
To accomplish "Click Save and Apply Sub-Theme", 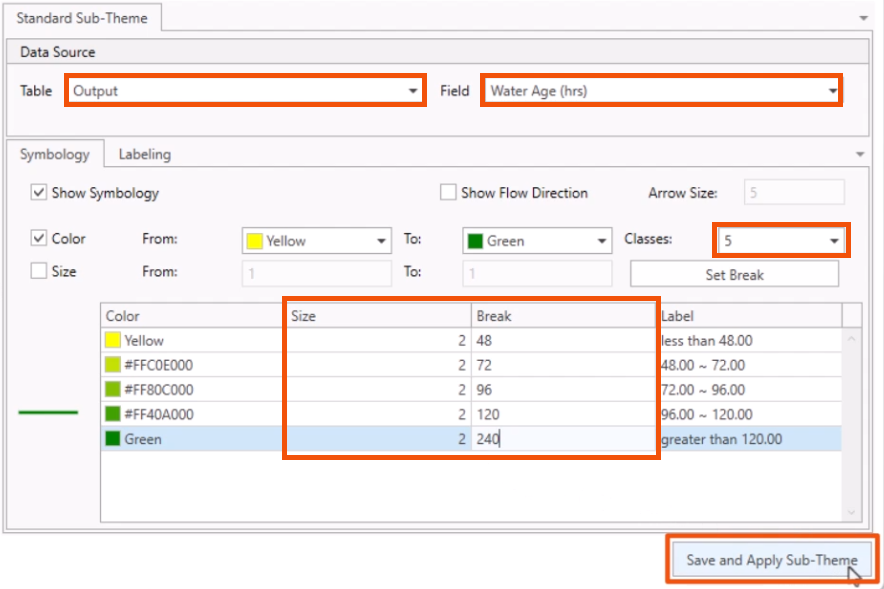I will coord(771,559).
